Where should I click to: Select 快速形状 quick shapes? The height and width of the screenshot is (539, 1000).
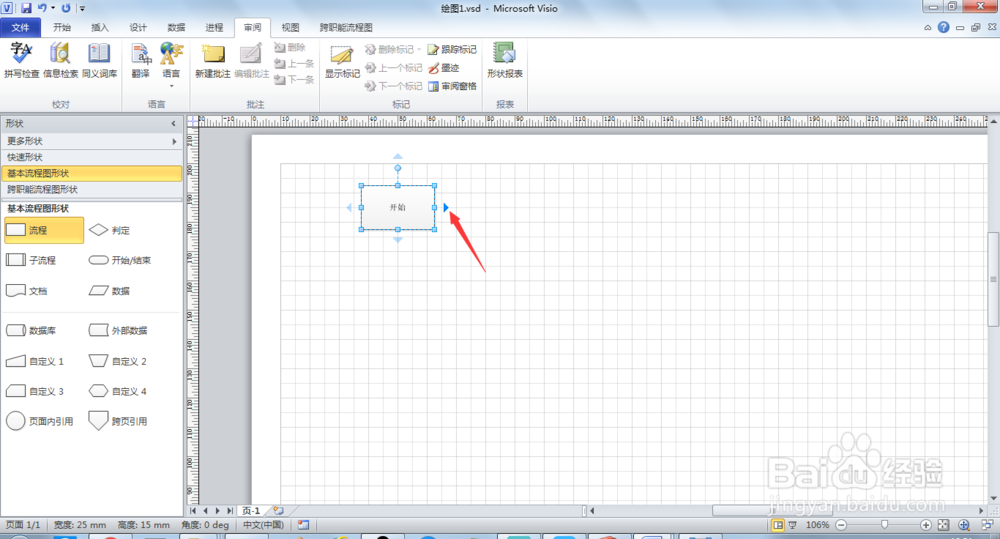click(x=91, y=157)
